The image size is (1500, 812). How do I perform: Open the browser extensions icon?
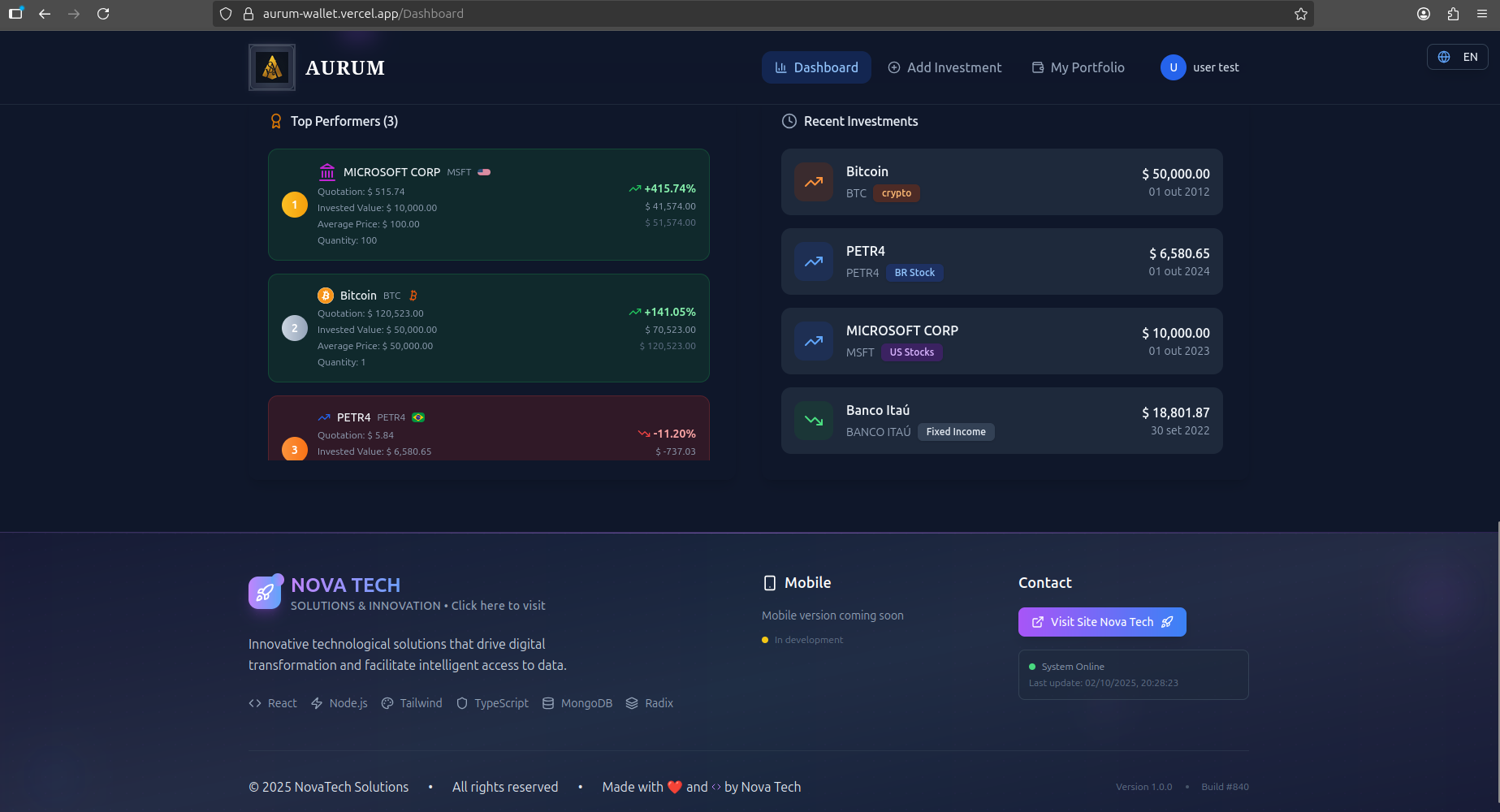point(1453,14)
